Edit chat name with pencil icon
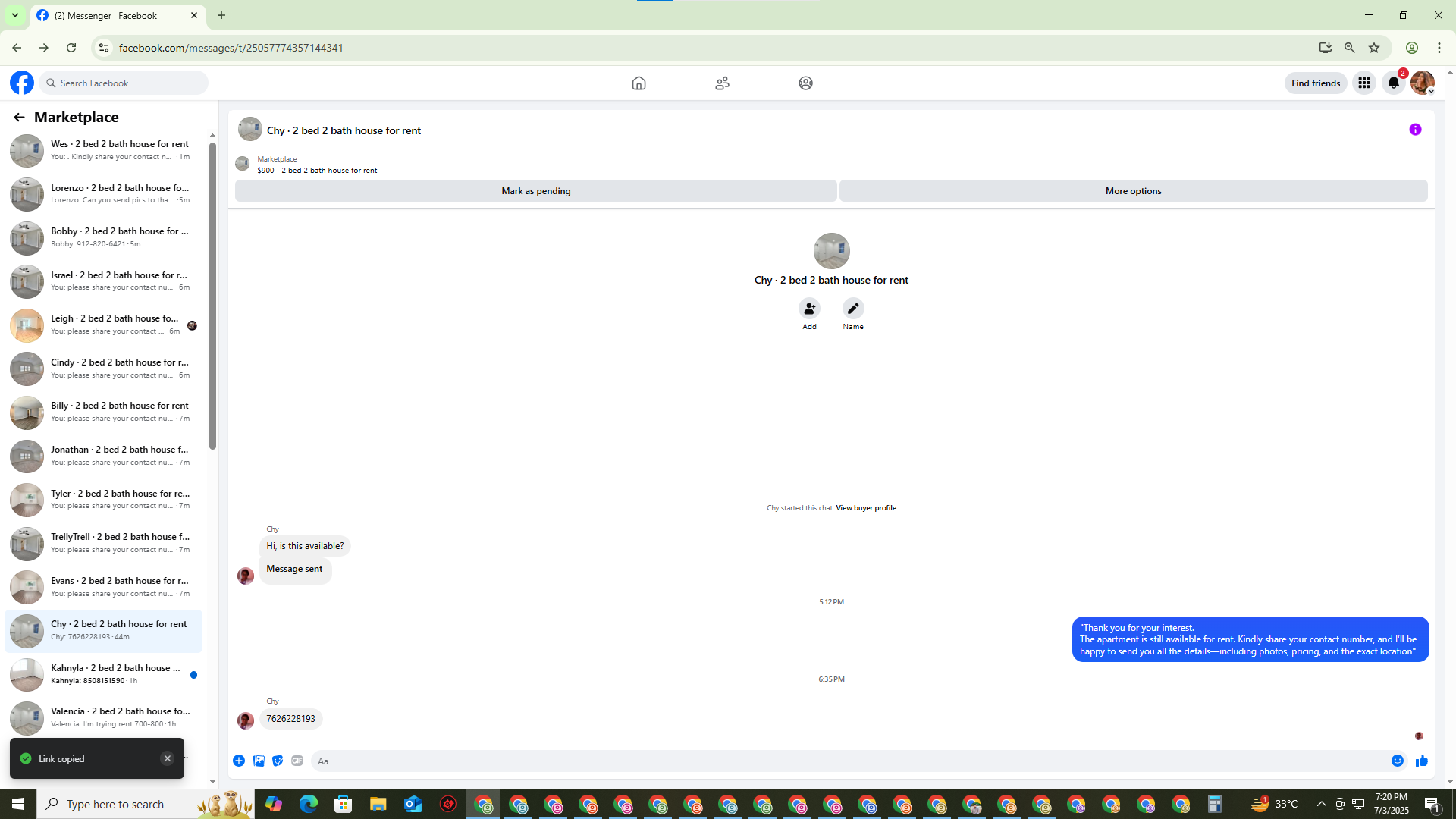This screenshot has height=819, width=1456. [x=853, y=309]
